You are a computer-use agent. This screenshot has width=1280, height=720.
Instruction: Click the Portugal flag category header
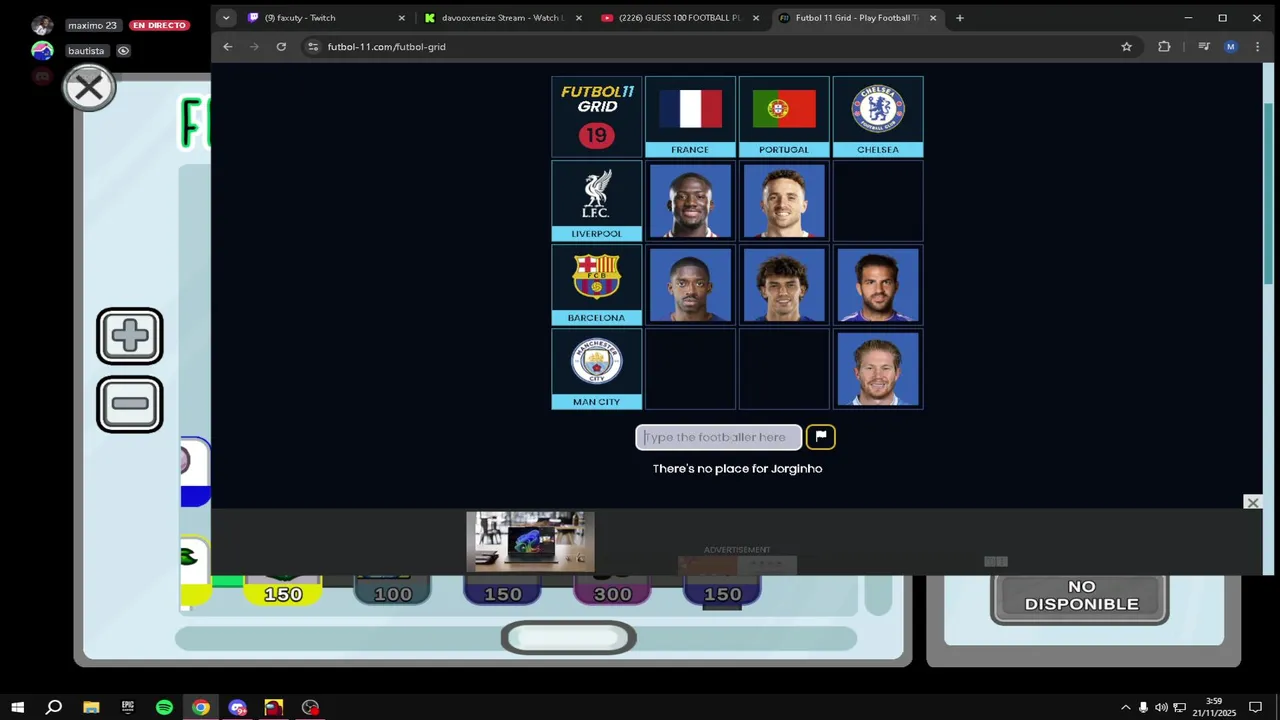click(784, 117)
